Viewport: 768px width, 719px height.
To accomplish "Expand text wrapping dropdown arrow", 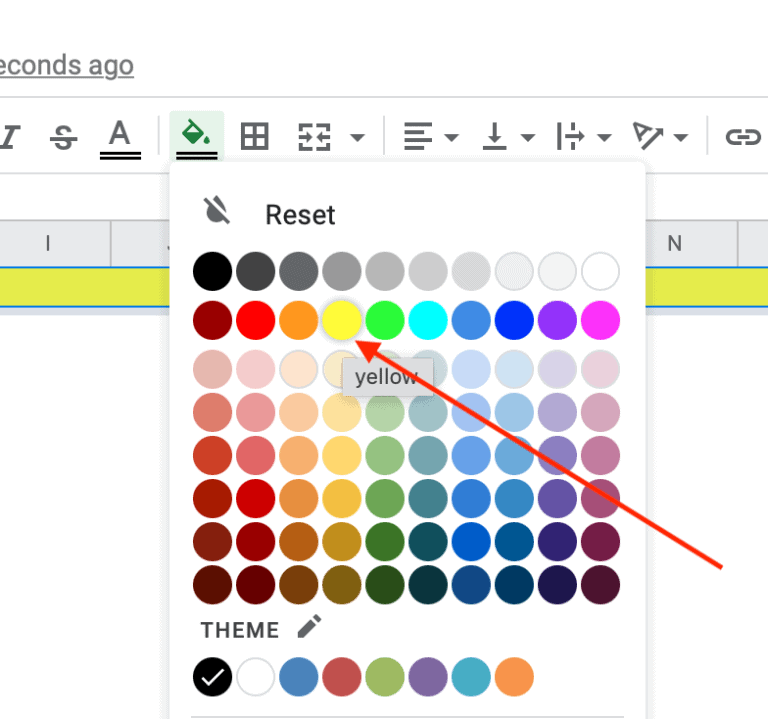I will (x=604, y=137).
